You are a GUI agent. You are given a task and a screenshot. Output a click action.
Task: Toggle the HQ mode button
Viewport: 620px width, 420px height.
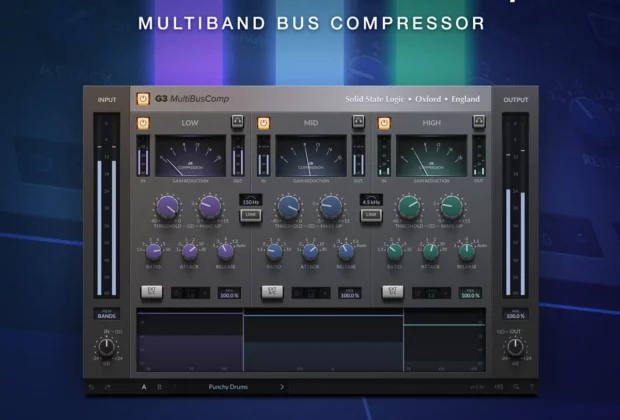tap(499, 387)
